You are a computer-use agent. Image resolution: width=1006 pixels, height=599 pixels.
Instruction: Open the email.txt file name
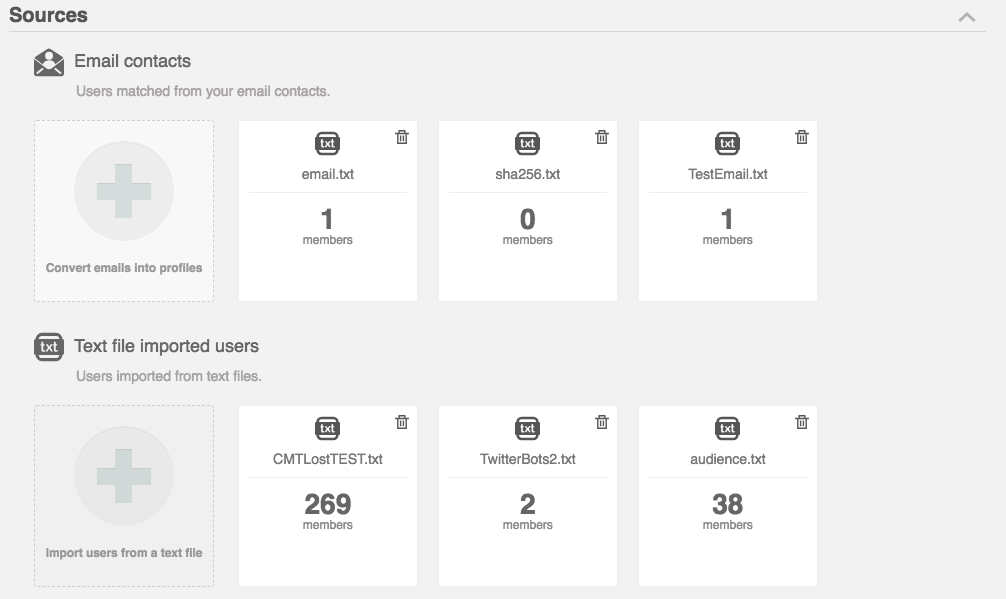point(327,174)
